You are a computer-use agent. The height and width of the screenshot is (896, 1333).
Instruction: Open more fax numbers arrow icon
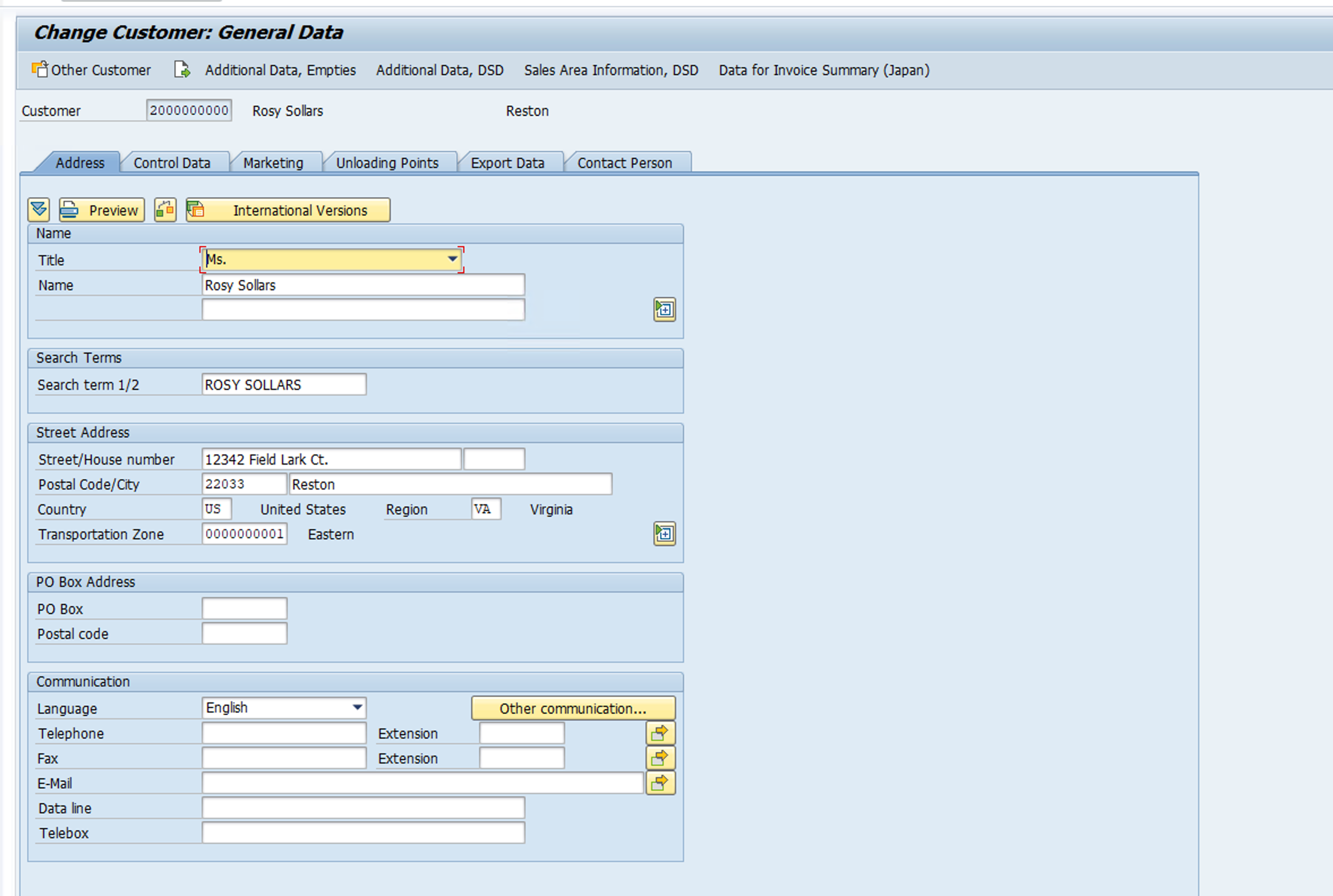(661, 758)
